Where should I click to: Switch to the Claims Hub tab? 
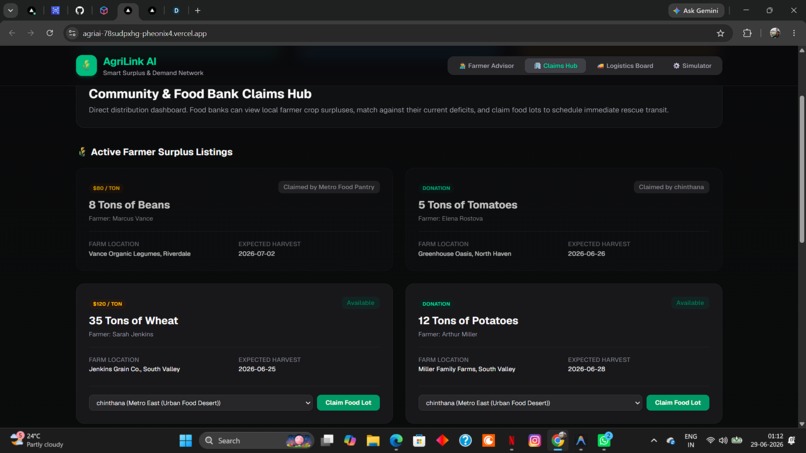point(555,66)
